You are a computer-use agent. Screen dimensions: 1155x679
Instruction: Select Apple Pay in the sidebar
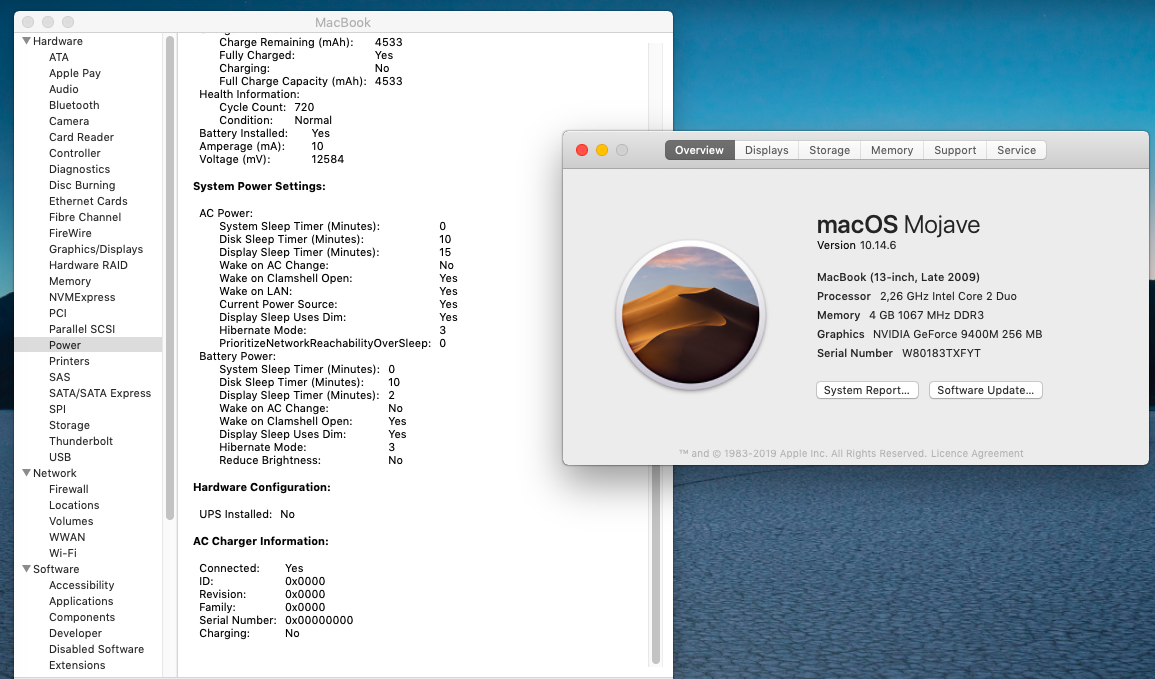click(75, 73)
